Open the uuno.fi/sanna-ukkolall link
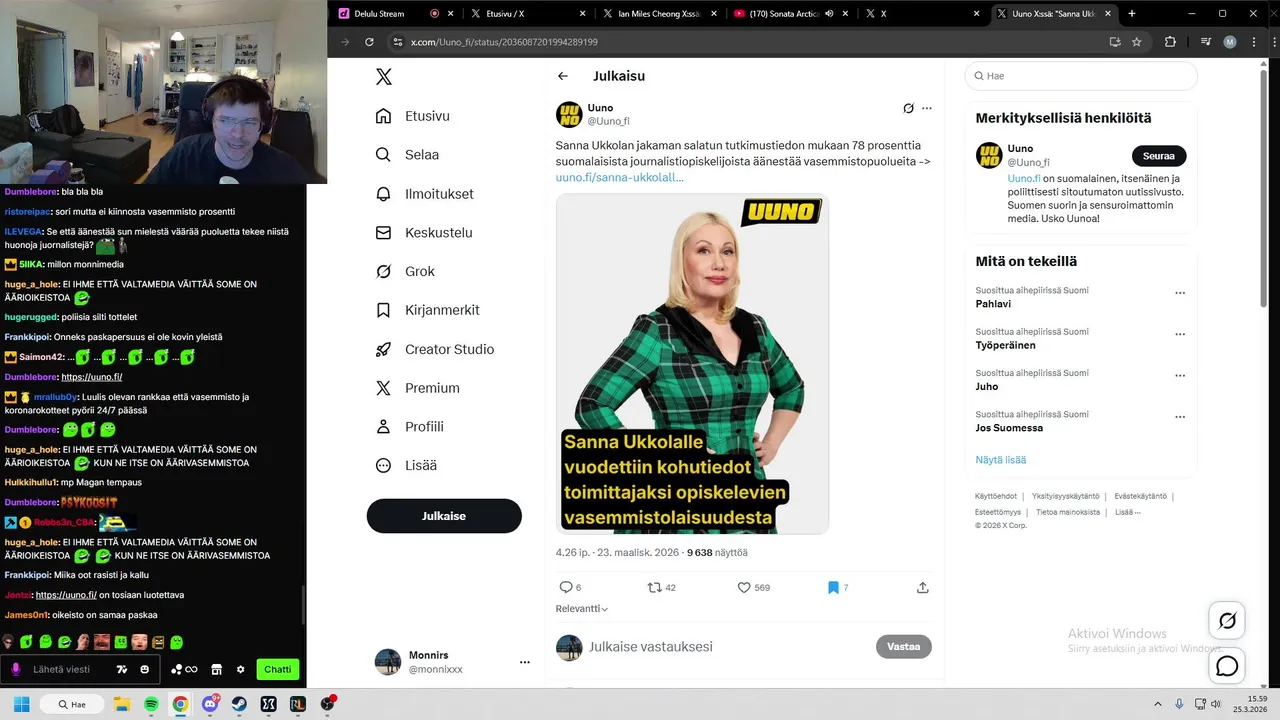The image size is (1280, 720). pyautogui.click(x=620, y=177)
